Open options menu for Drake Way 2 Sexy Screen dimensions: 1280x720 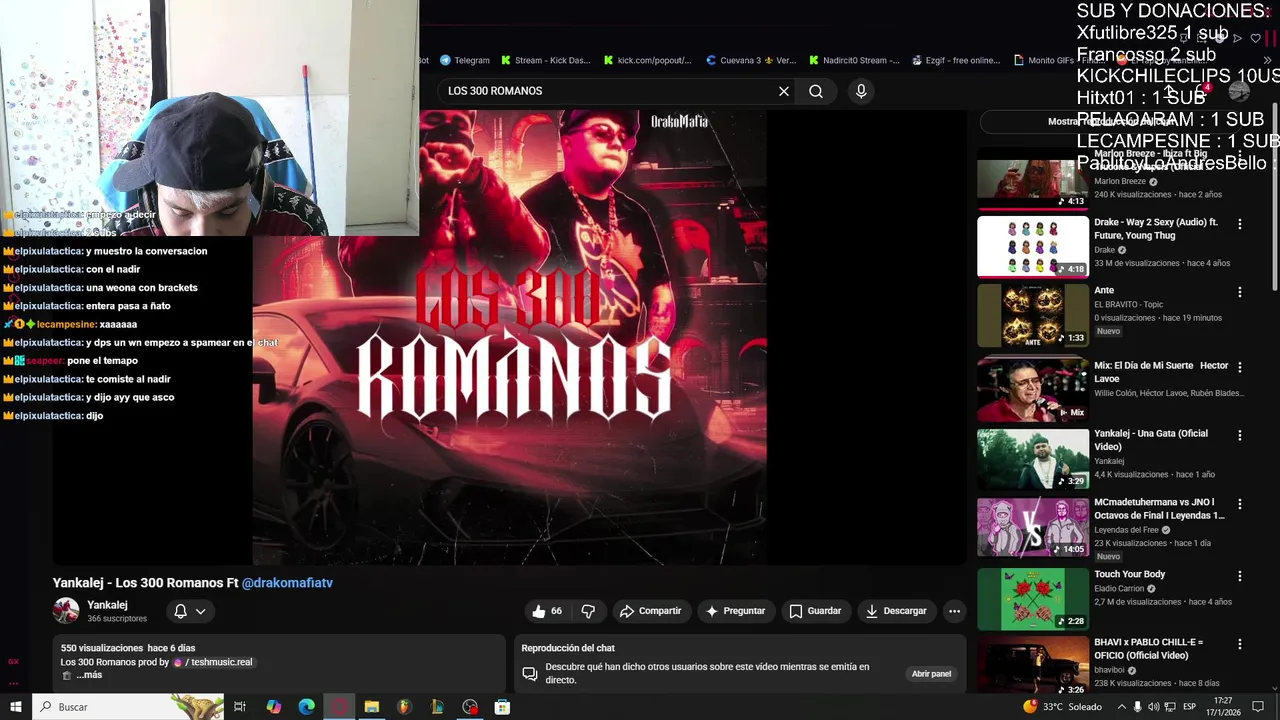[x=1240, y=224]
